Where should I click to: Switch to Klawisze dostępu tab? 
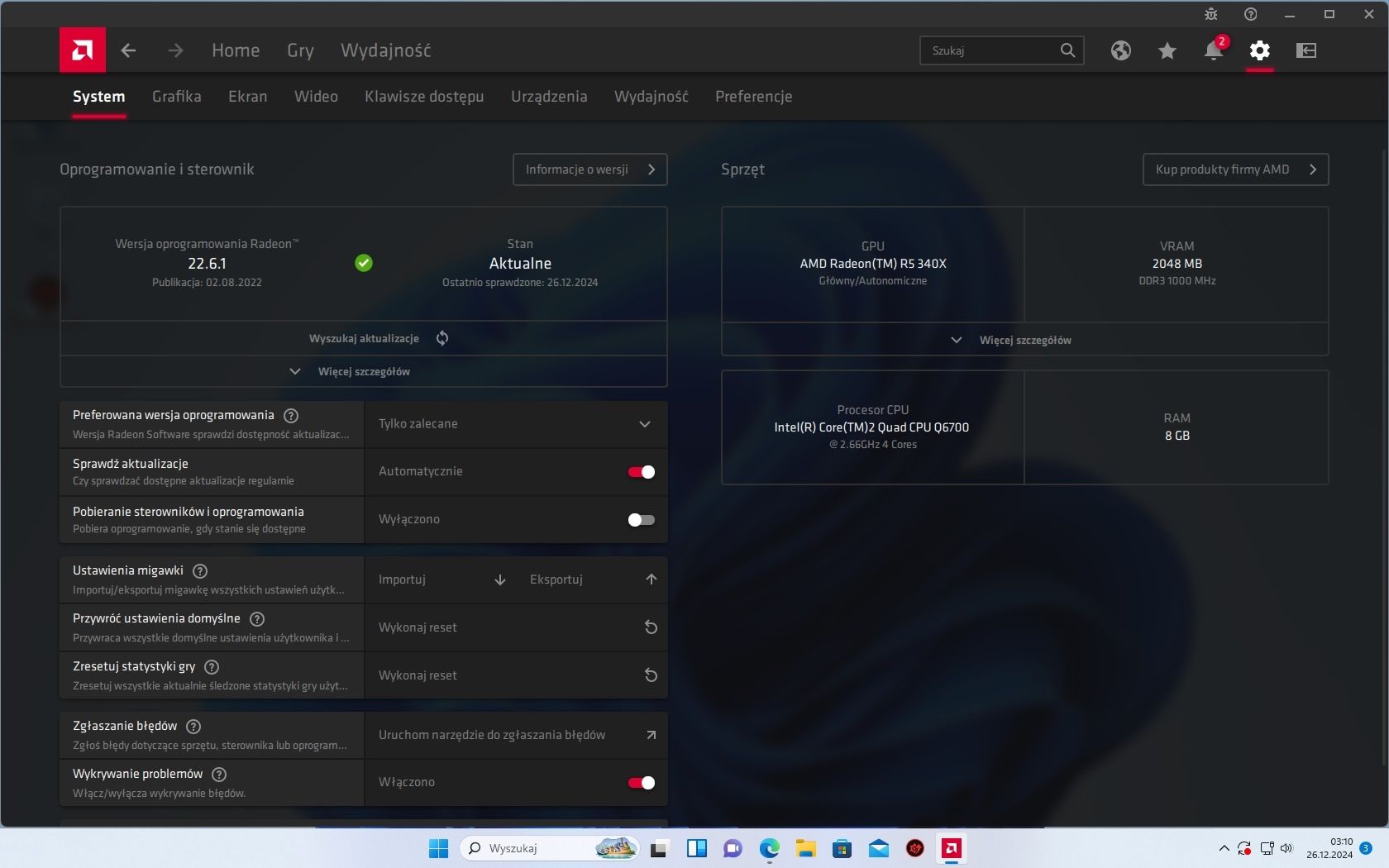click(x=424, y=97)
